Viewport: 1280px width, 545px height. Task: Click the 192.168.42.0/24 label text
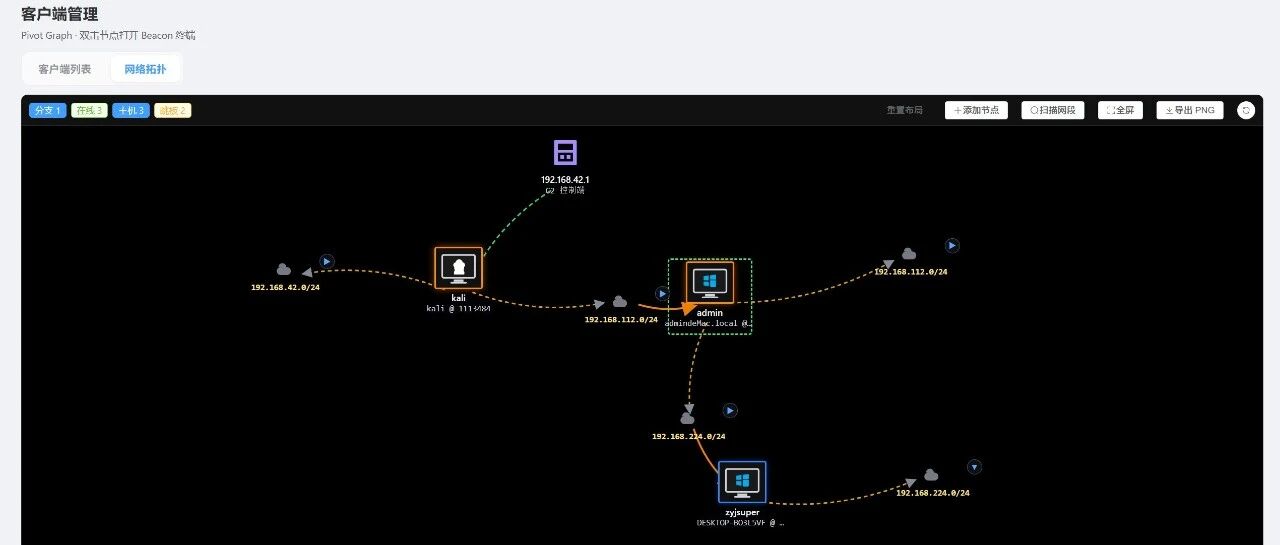[286, 287]
